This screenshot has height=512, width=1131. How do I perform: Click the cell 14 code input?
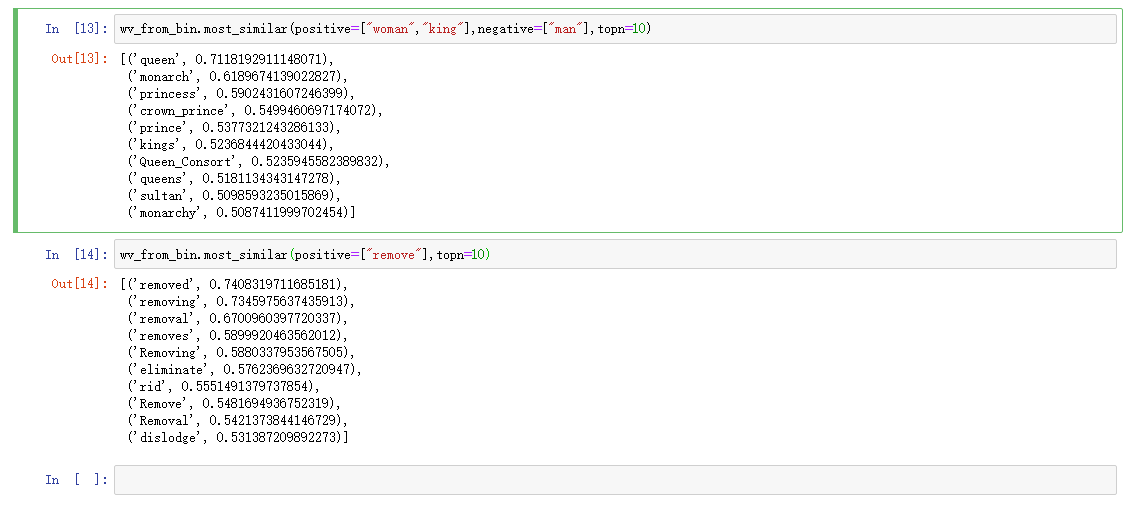tap(614, 255)
